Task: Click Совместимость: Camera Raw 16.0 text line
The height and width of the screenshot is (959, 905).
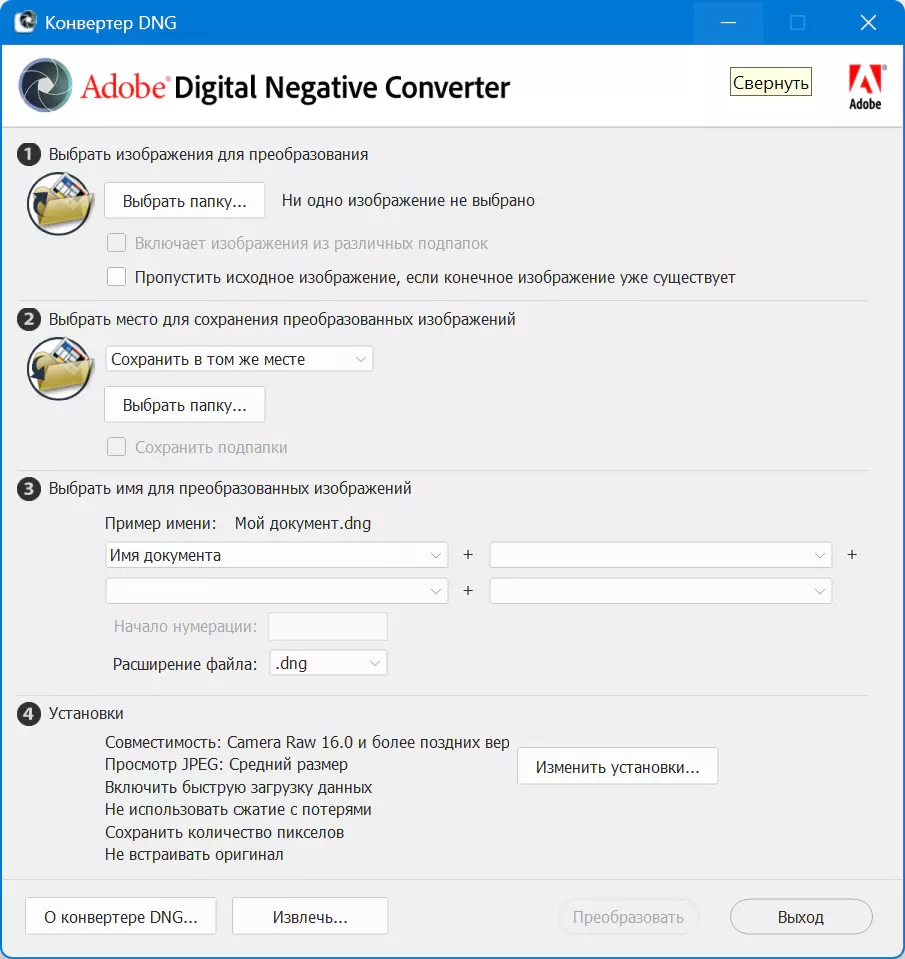Action: [x=307, y=742]
